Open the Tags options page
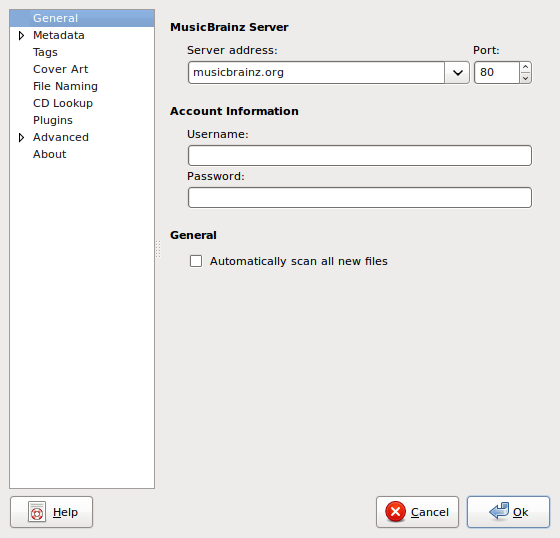The height and width of the screenshot is (538, 560). [45, 53]
